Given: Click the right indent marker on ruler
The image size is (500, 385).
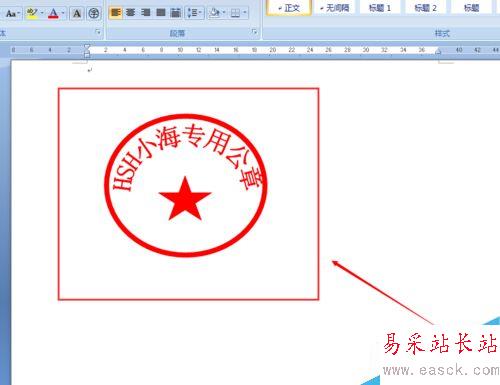Looking at the screenshot, I should pos(438,51).
